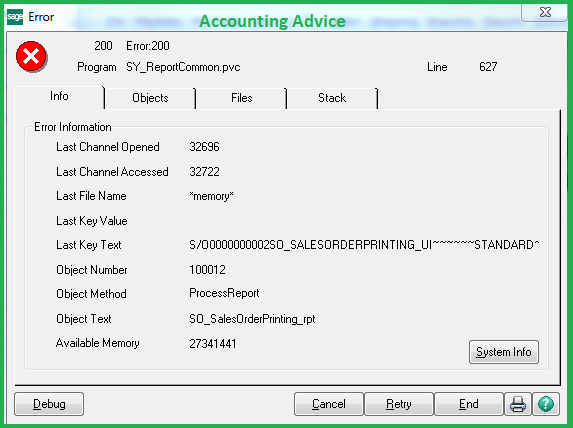
Task: Click the Retry button
Action: [399, 404]
